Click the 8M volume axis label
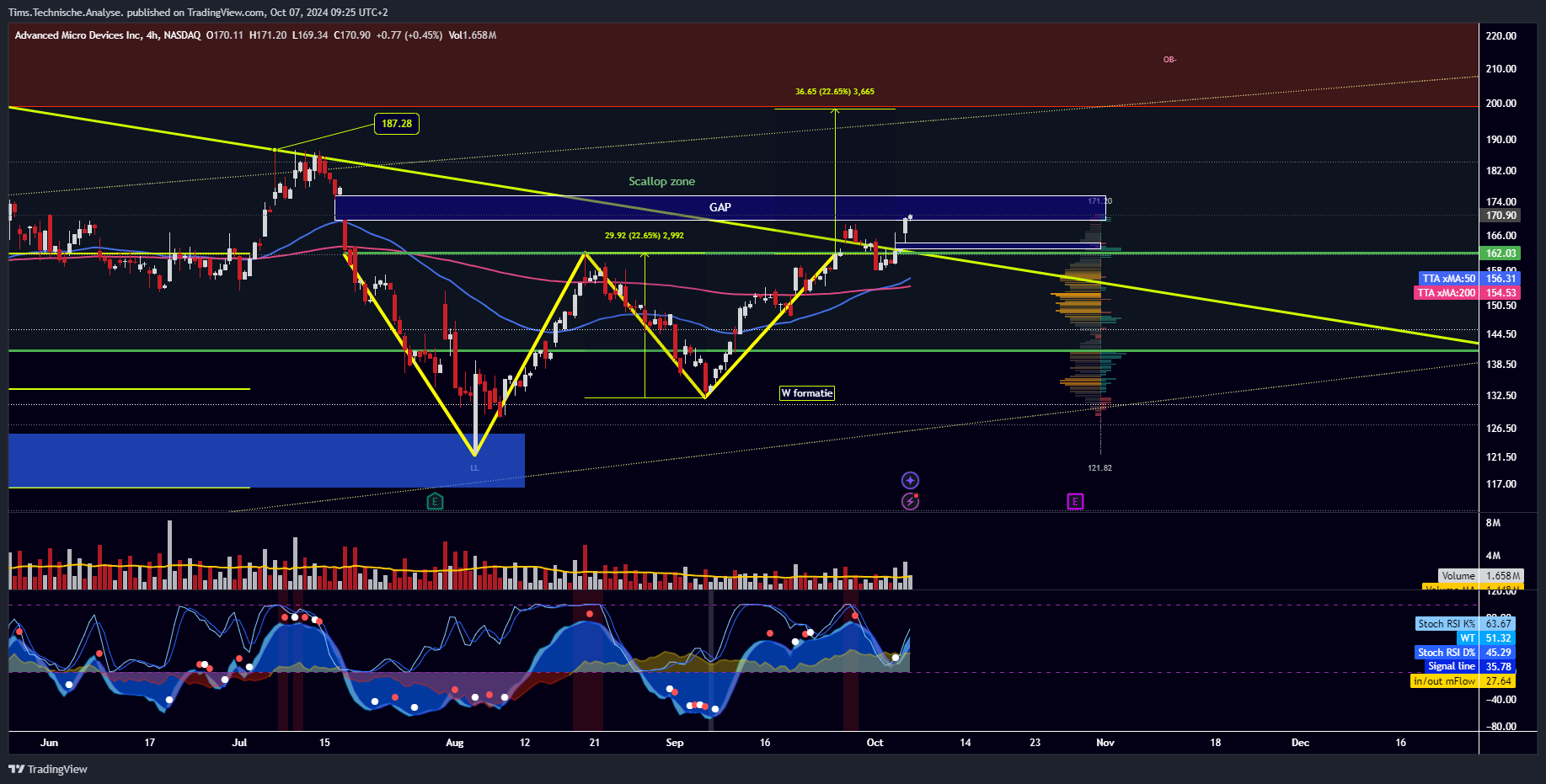This screenshot has width=1546, height=784. tap(1493, 523)
